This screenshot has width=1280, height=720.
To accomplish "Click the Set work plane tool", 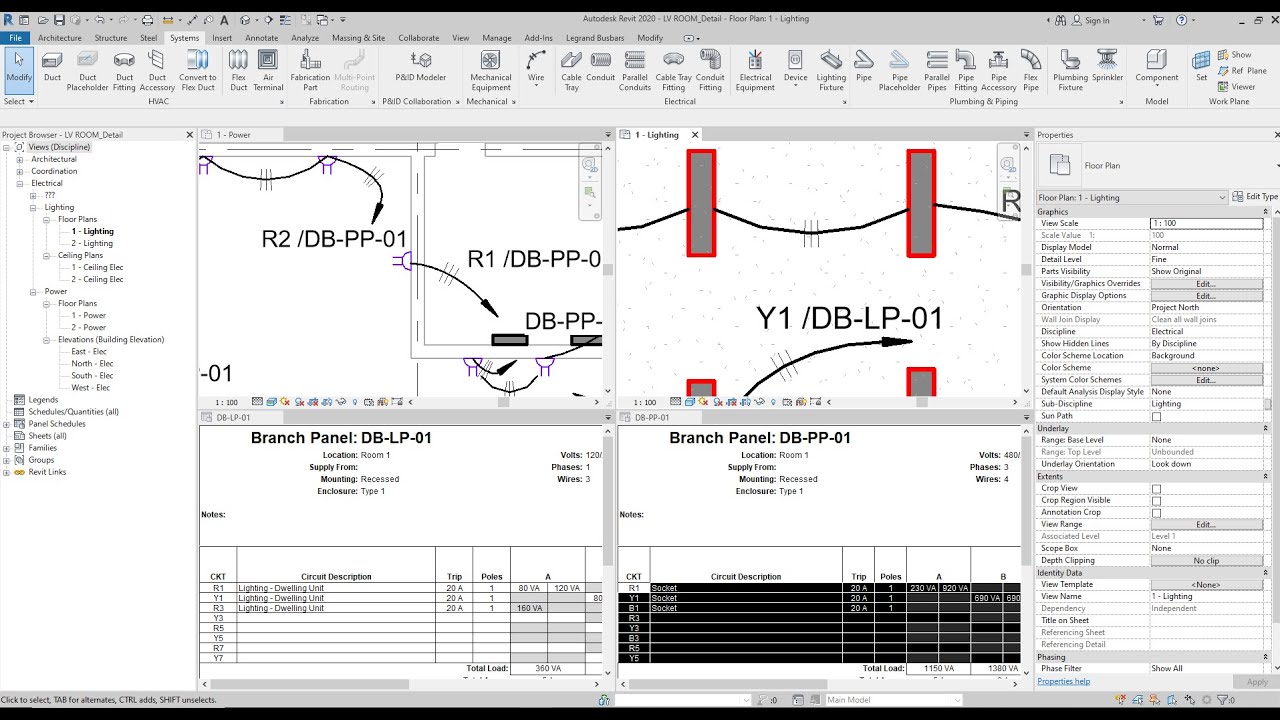I will (x=1201, y=66).
